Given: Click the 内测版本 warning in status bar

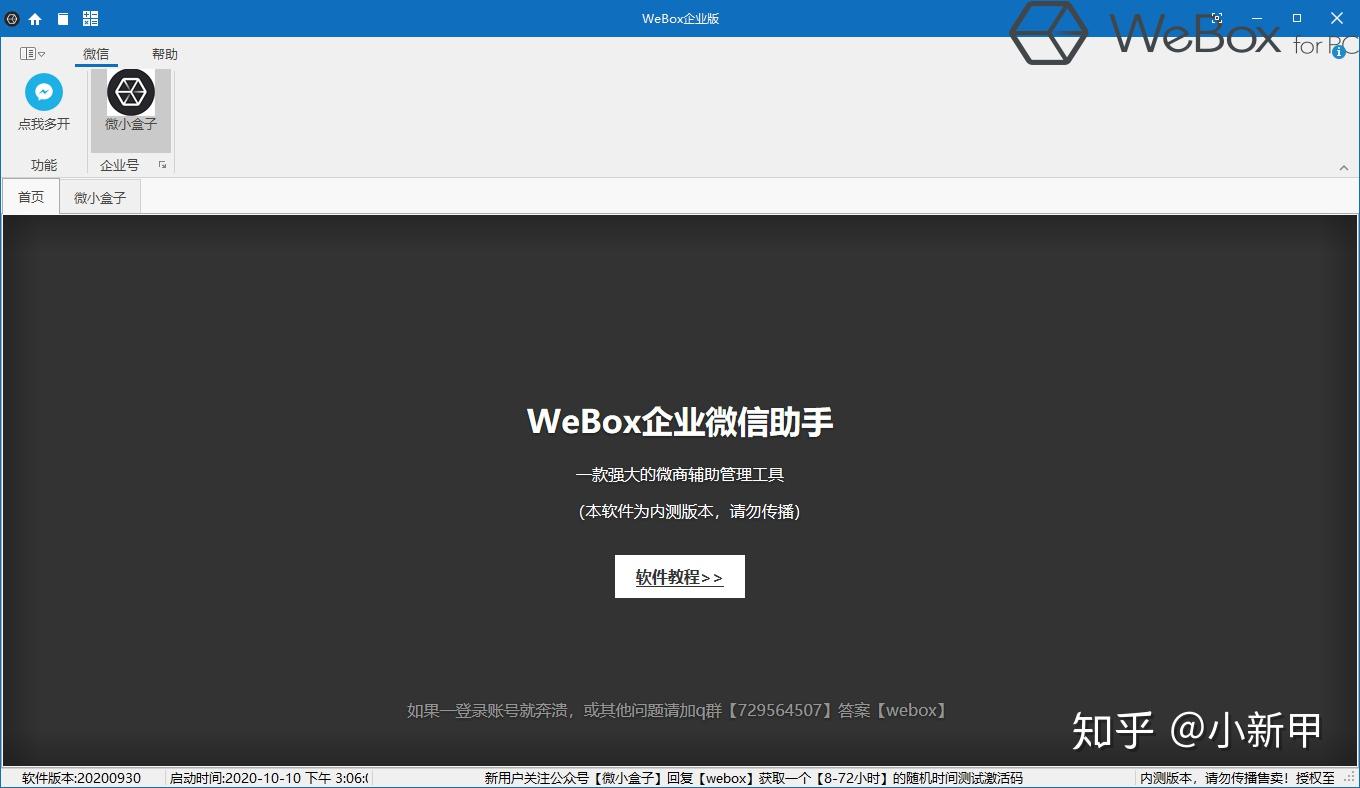Looking at the screenshot, I should tap(1238, 778).
